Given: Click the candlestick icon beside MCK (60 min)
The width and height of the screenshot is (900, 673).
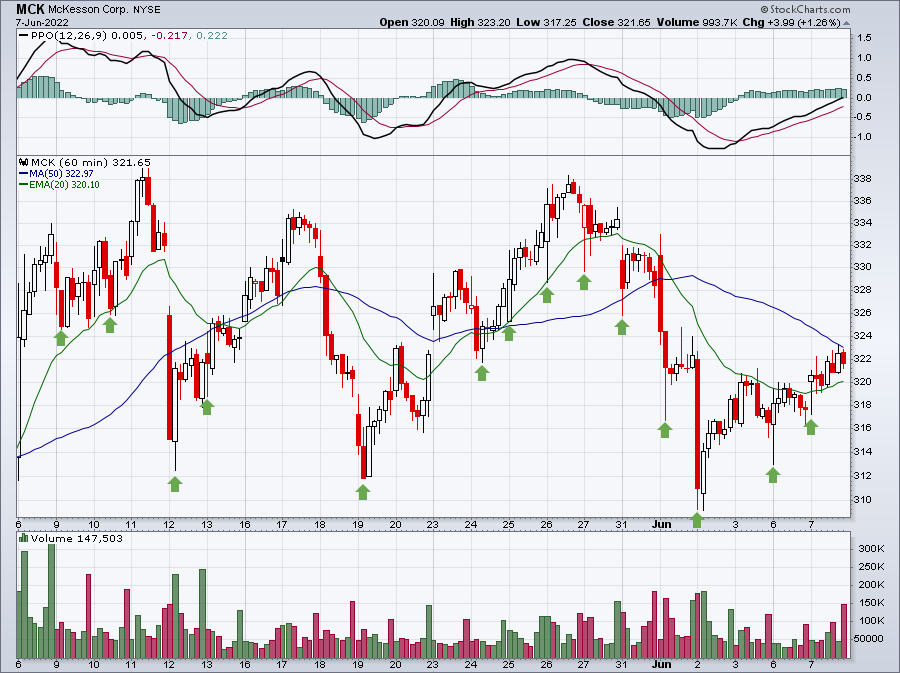Looking at the screenshot, I should [x=24, y=162].
